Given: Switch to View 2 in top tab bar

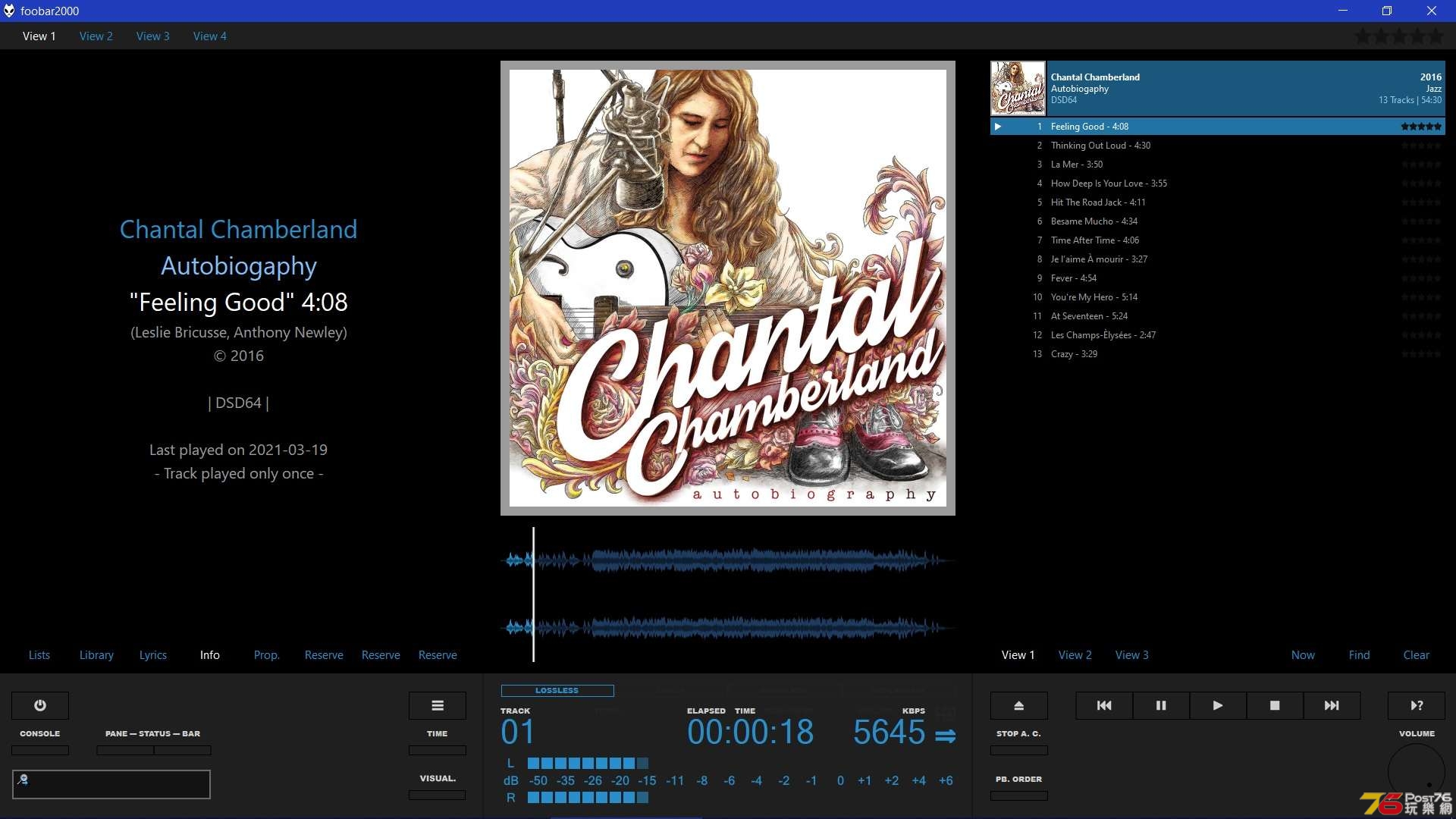Looking at the screenshot, I should pos(96,36).
